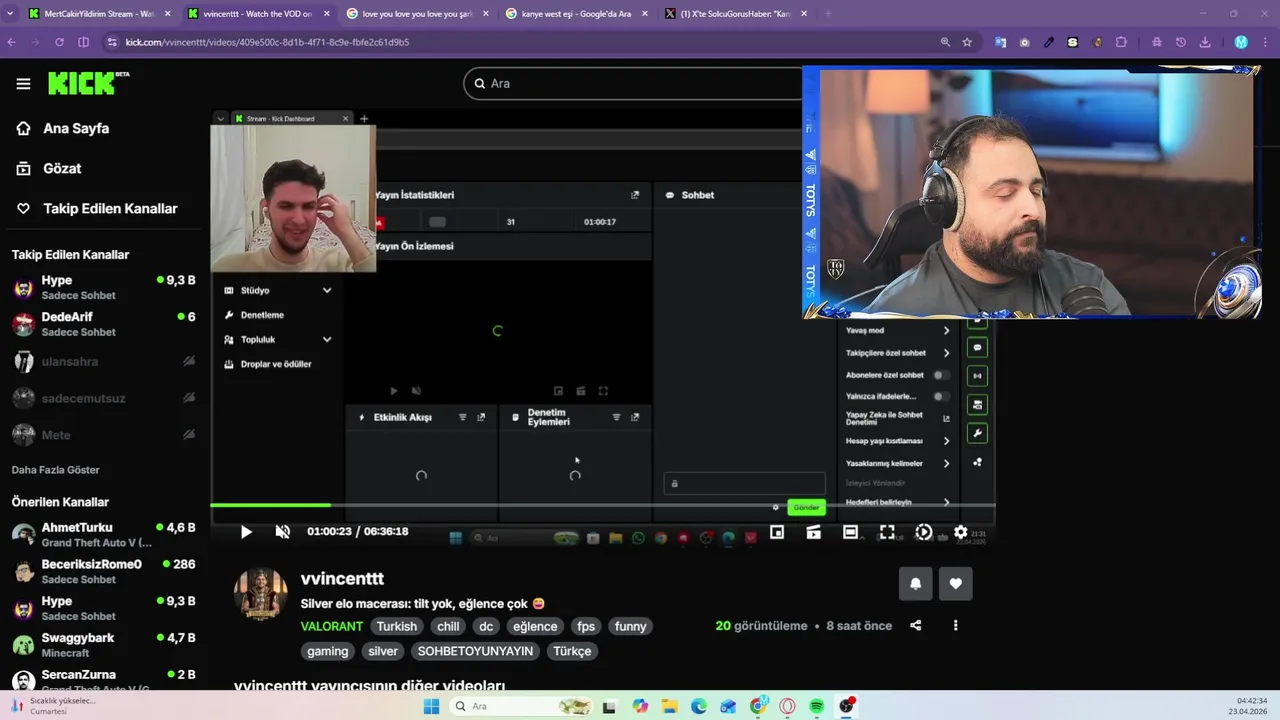This screenshot has height=720, width=1280.
Task: Select the Turkish tag
Action: 396,627
